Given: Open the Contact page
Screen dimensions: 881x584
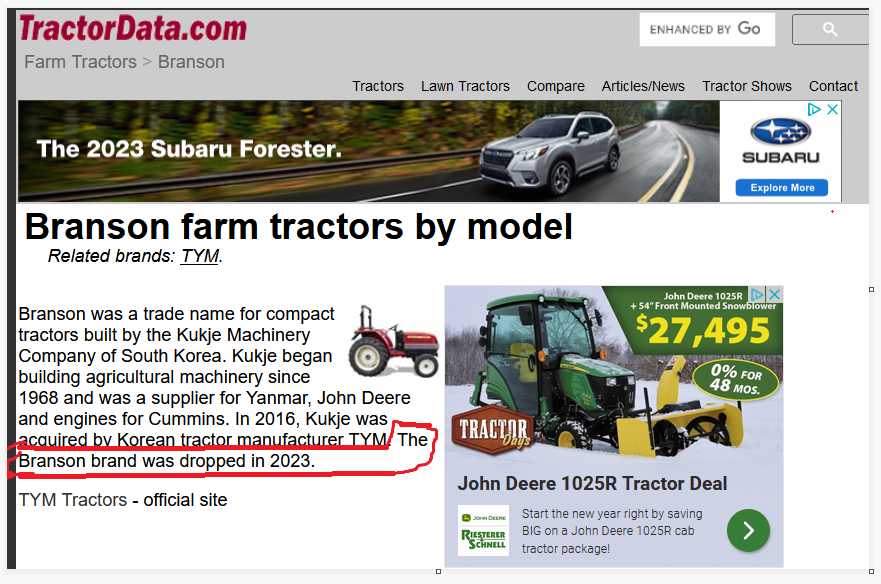Looking at the screenshot, I should [x=833, y=86].
